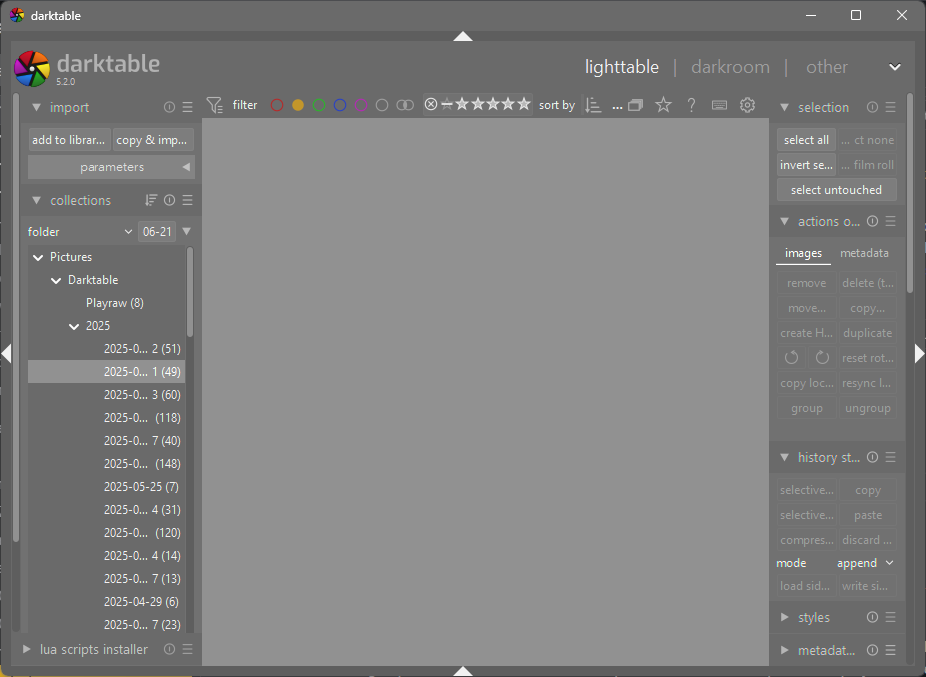This screenshot has height=677, width=926.
Task: Rotate selected images clockwise
Action: 822,357
